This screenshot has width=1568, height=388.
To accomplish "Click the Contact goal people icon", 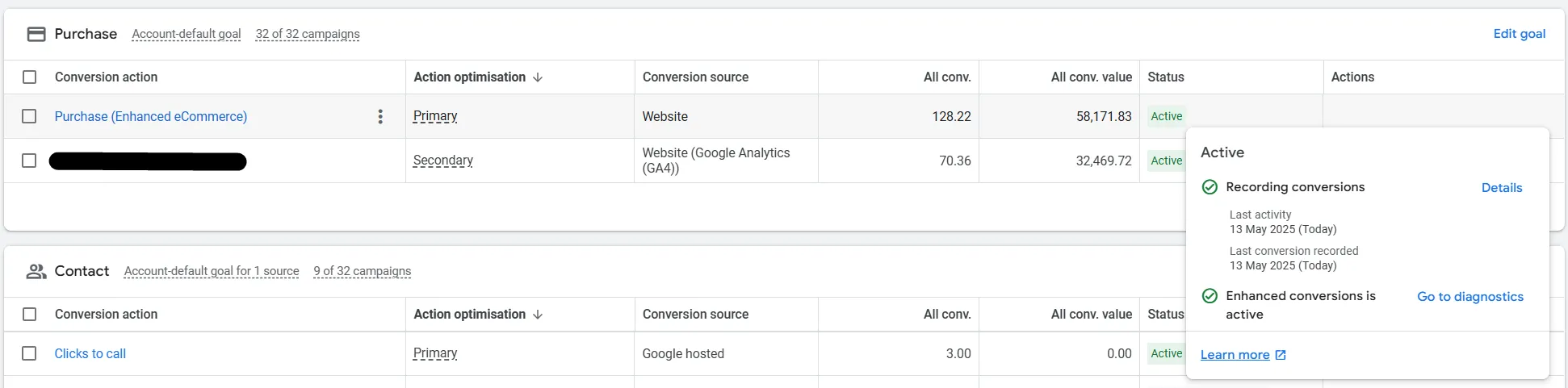I will coord(36,271).
